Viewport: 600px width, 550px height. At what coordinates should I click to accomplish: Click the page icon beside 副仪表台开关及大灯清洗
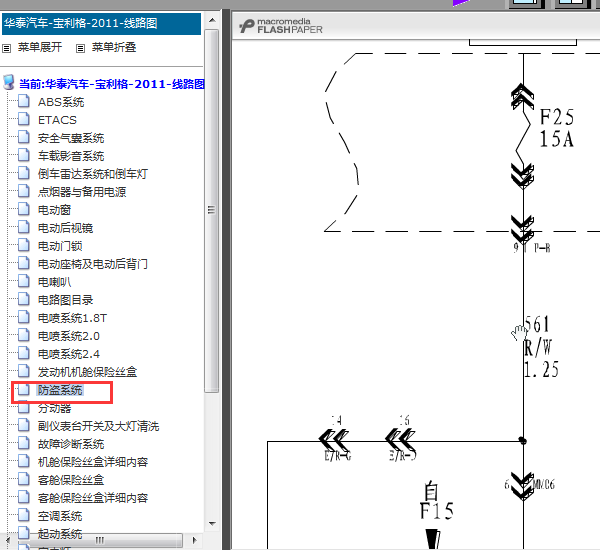coord(24,425)
